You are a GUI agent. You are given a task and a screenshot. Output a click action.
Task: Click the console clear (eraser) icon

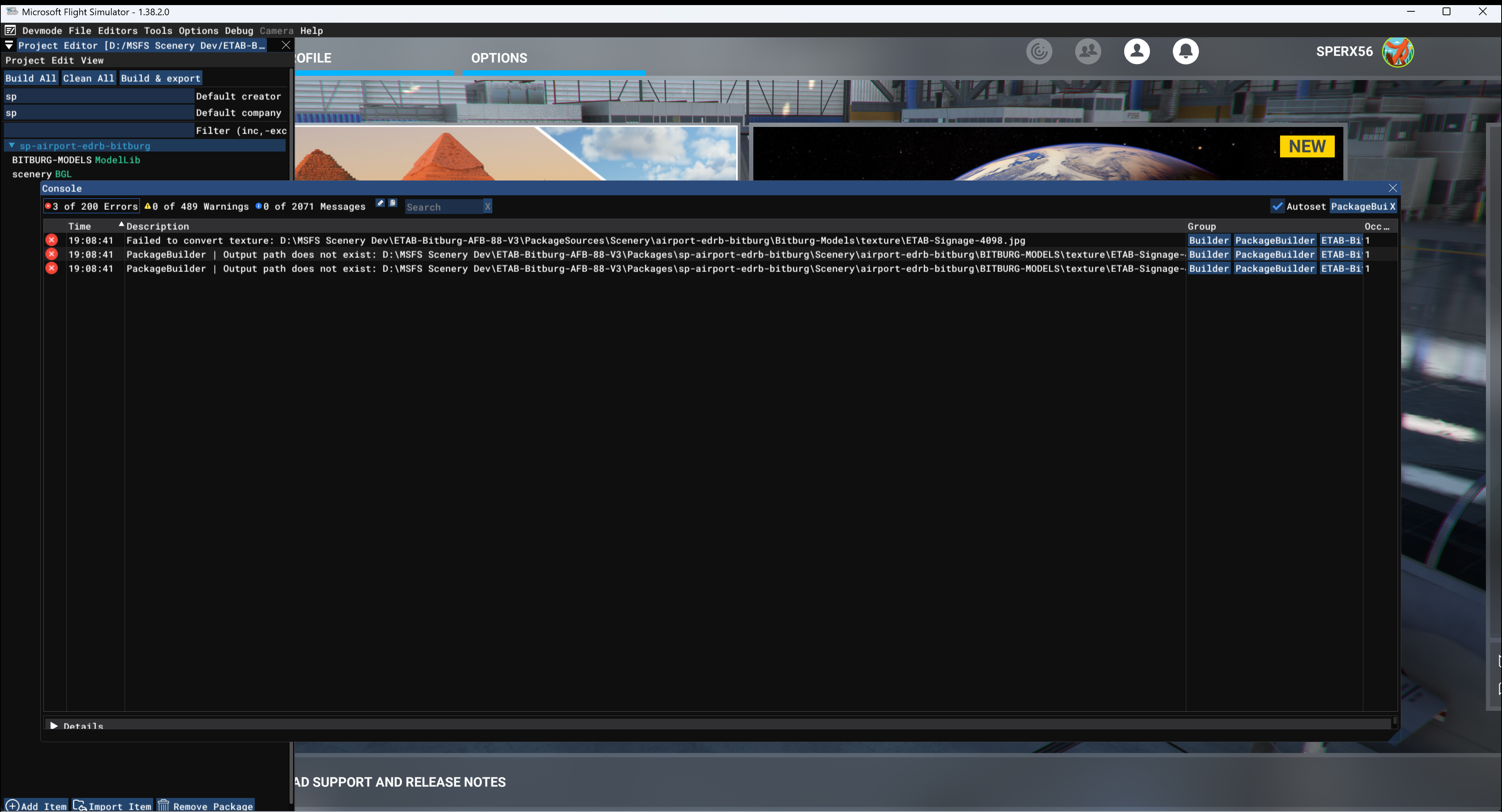(x=380, y=203)
